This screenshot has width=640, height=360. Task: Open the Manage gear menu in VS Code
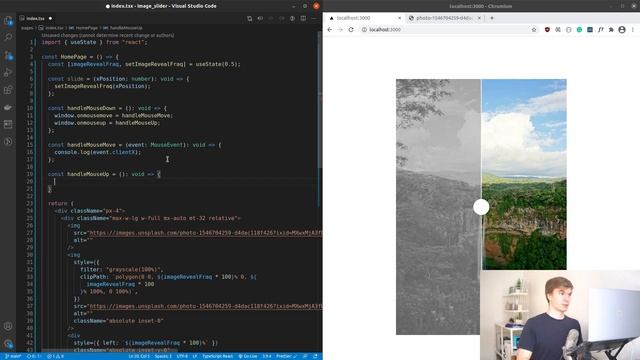8,344
